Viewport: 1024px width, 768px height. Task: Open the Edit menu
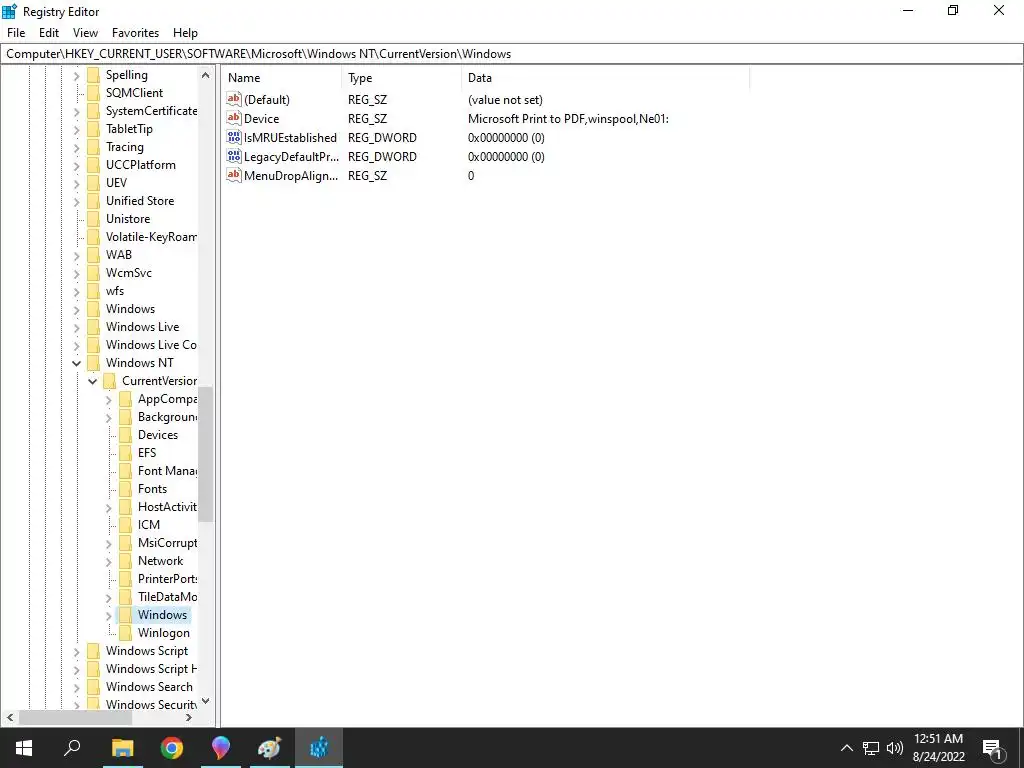pos(49,33)
